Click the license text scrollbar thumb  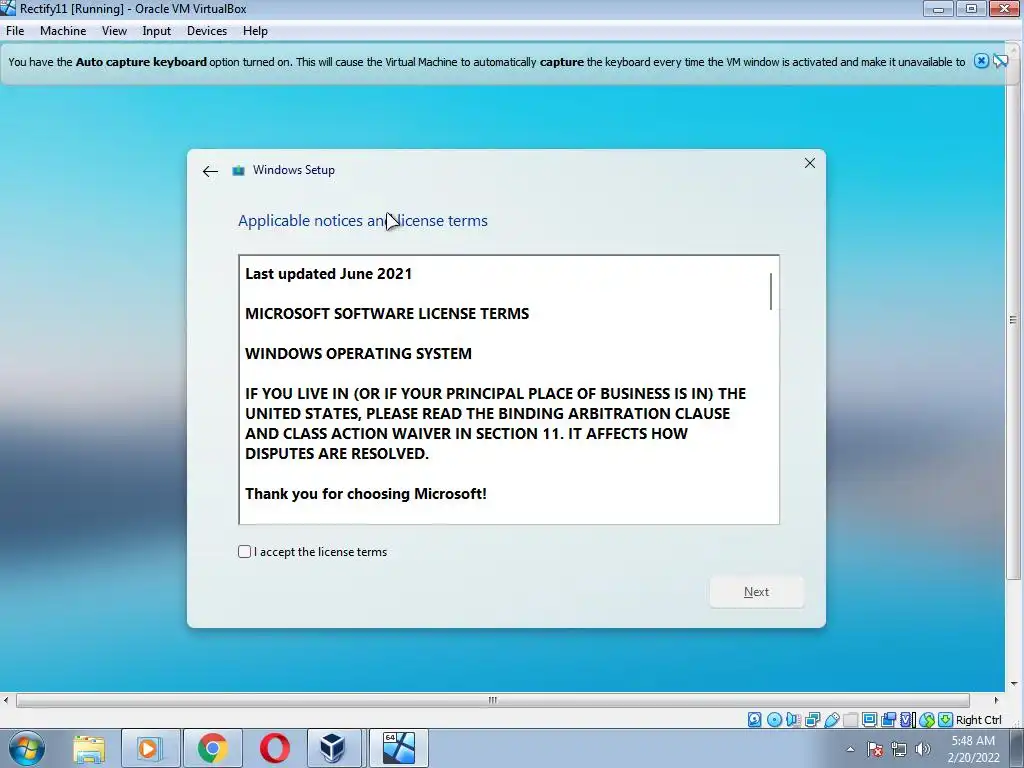coord(771,291)
